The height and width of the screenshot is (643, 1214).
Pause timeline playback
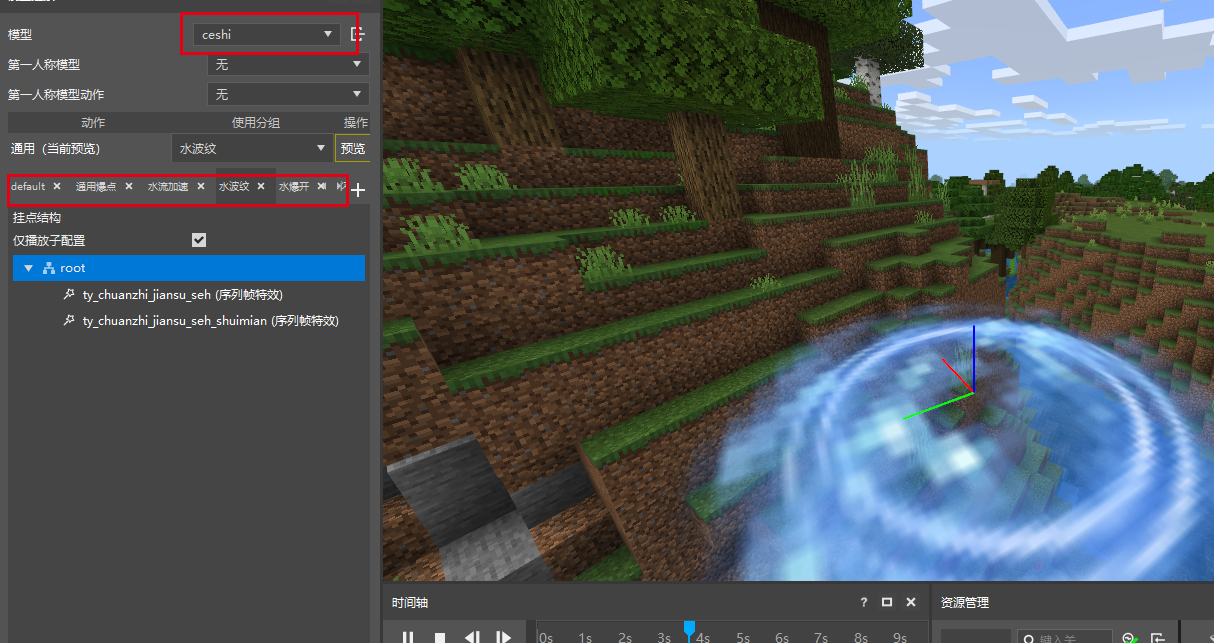(408, 636)
